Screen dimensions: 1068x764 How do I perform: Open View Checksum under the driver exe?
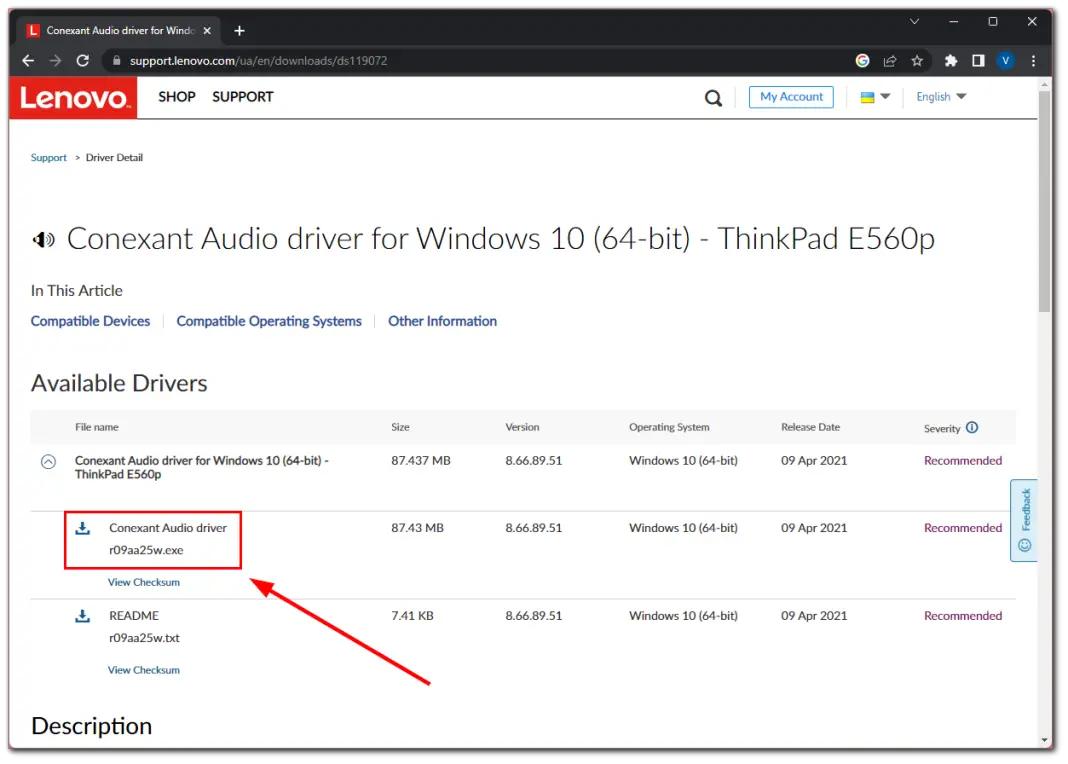143,581
